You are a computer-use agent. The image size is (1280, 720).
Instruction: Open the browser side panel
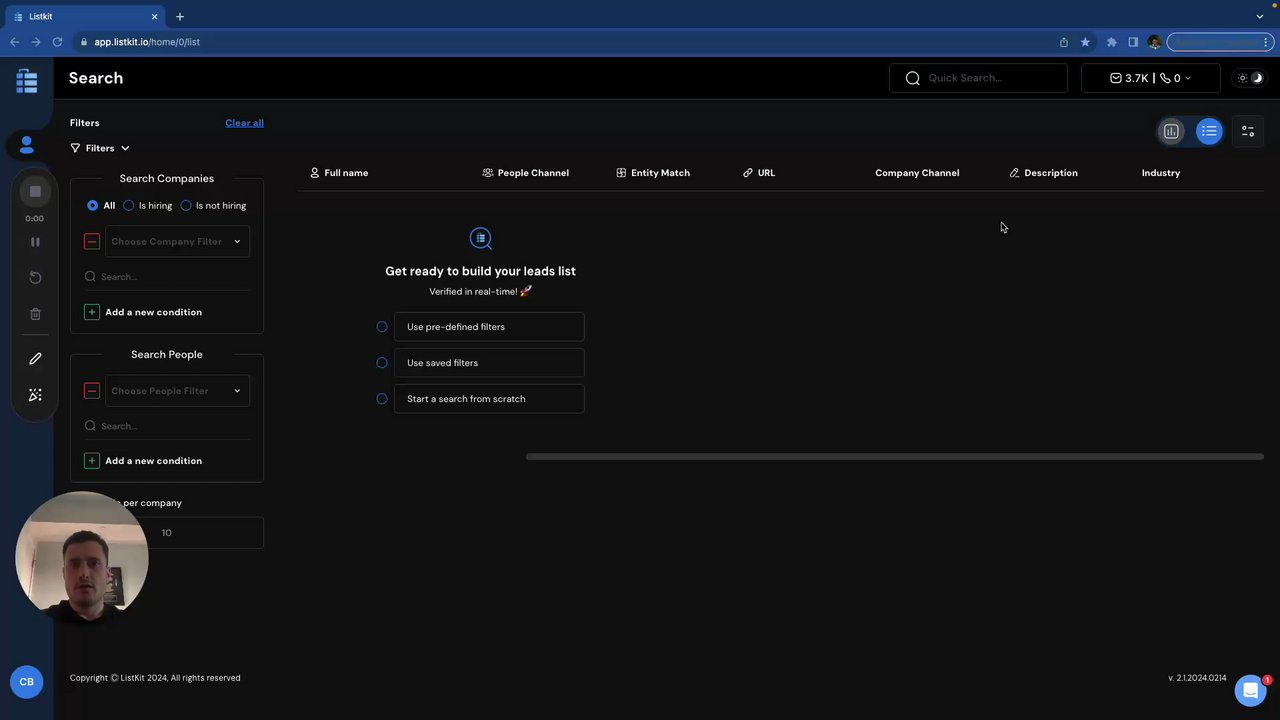pos(1133,42)
